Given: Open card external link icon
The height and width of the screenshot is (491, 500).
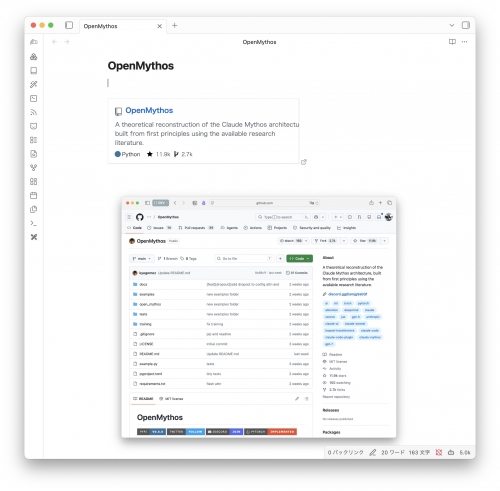Looking at the screenshot, I should [304, 162].
